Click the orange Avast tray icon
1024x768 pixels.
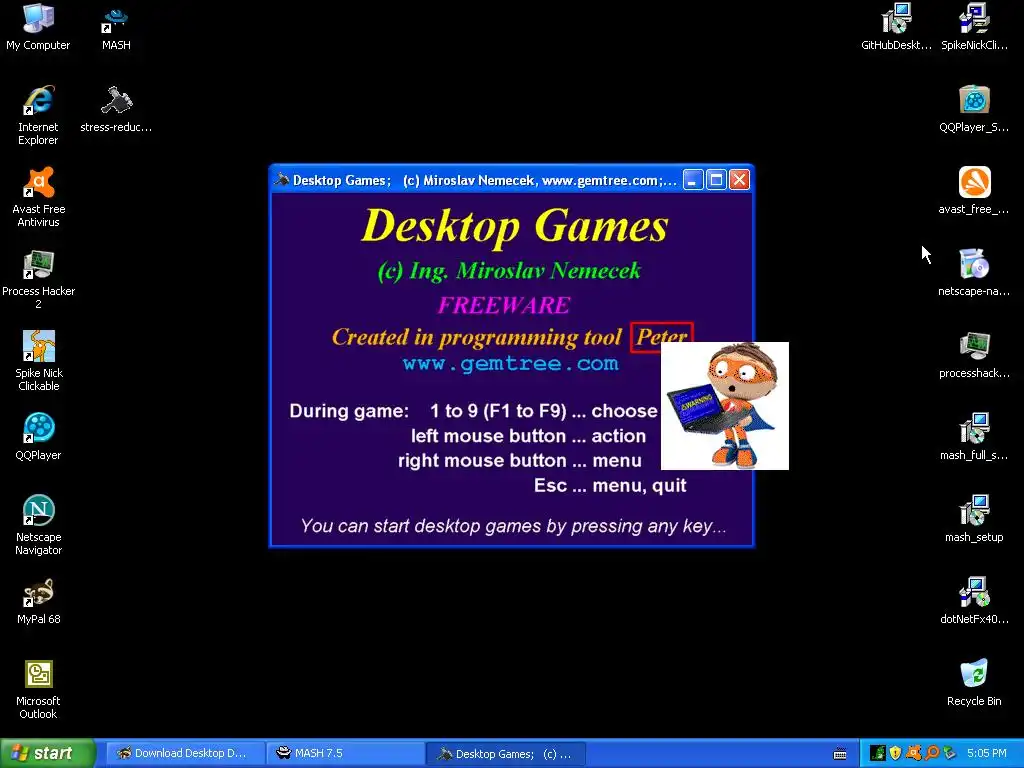tap(913, 754)
